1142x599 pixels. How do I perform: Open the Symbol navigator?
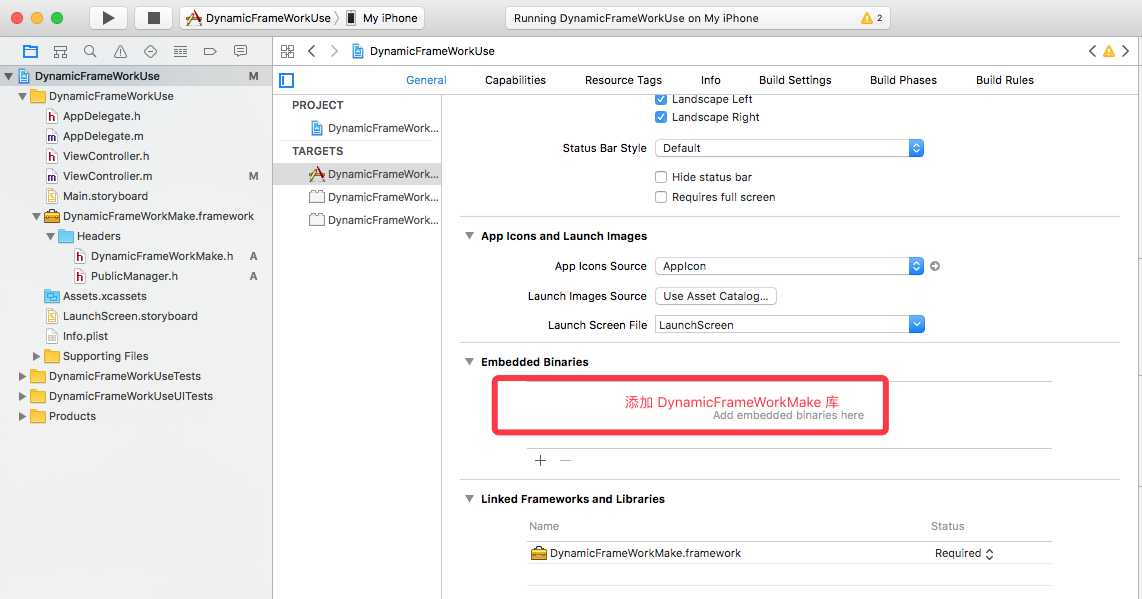(60, 51)
